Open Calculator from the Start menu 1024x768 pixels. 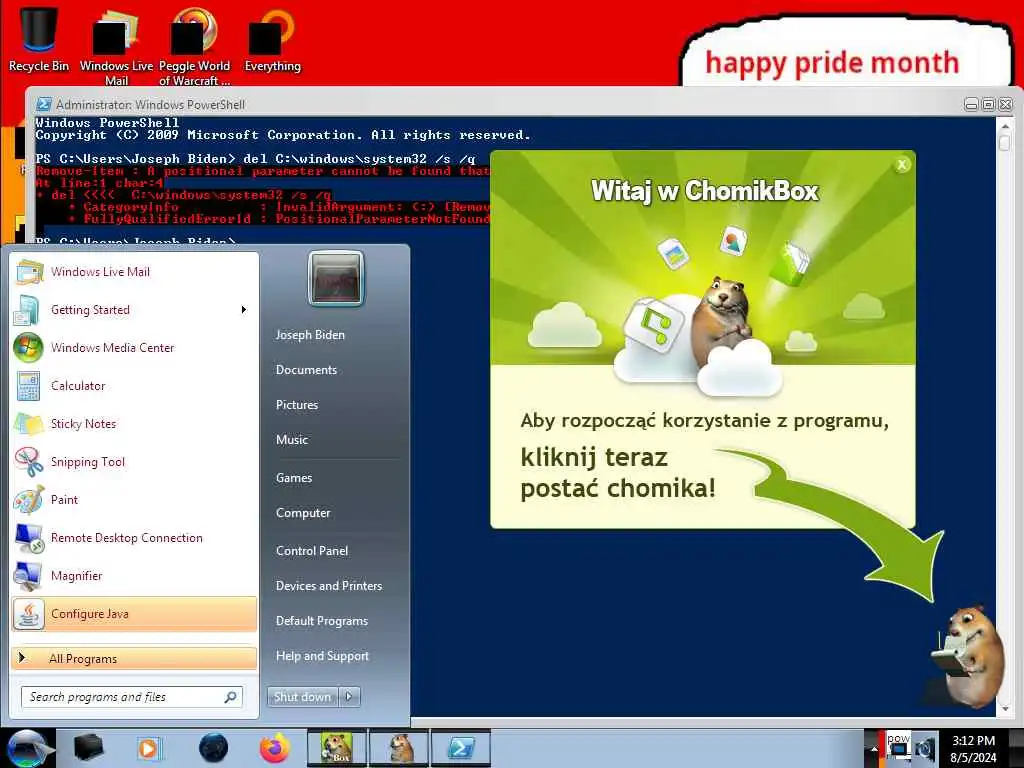(134, 385)
